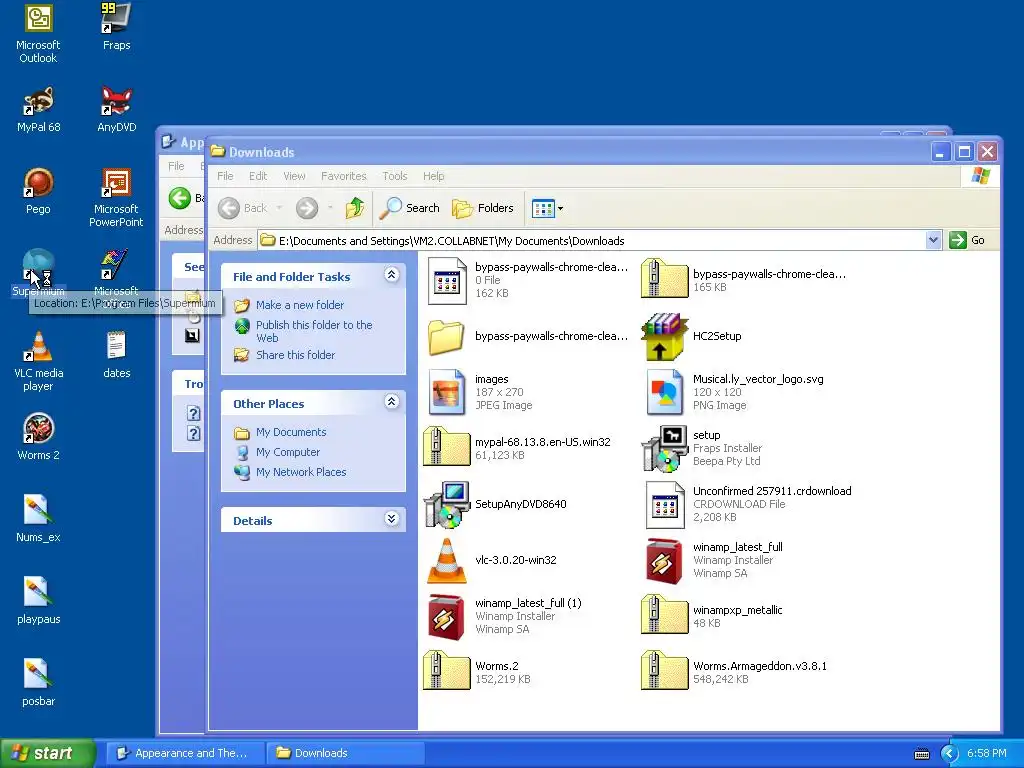Open the Tools menu

[x=394, y=176]
